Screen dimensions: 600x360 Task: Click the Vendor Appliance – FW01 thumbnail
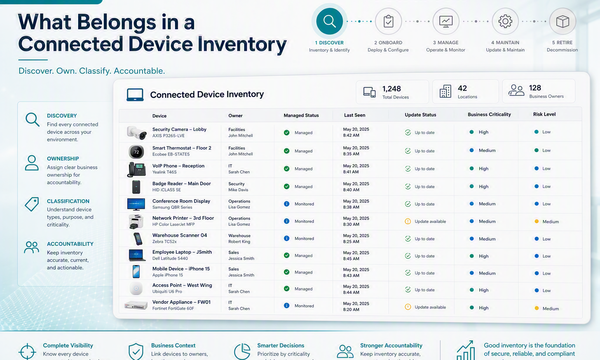[x=136, y=305]
